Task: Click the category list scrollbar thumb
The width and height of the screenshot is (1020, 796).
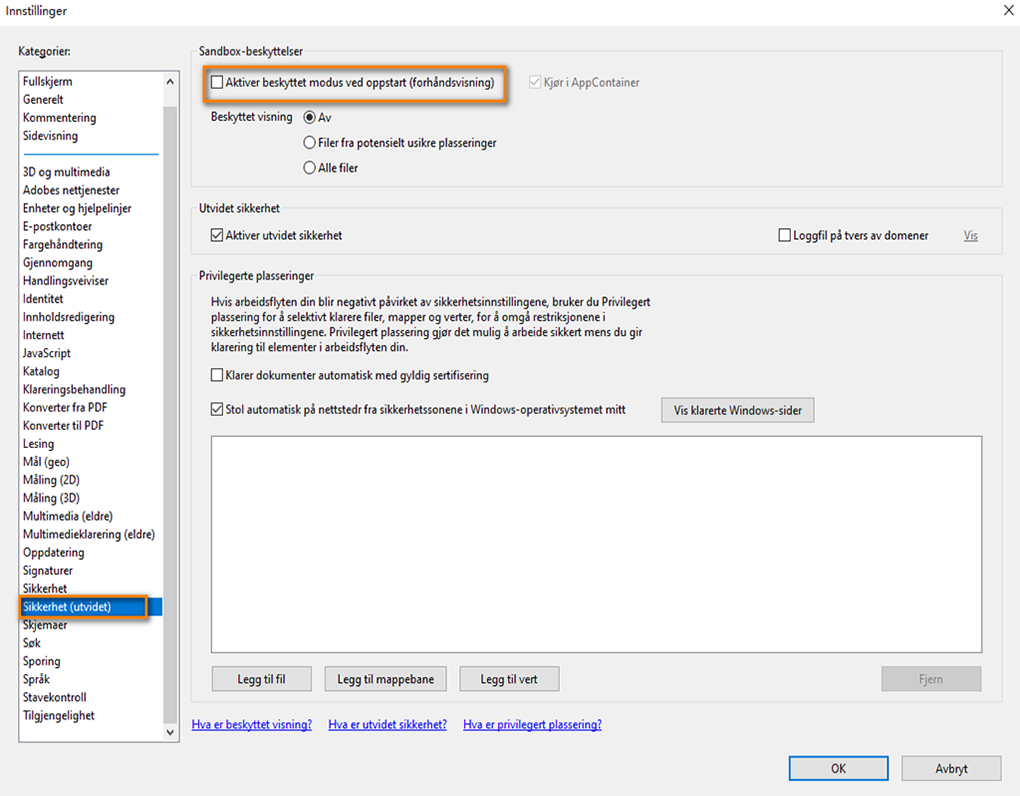Action: click(x=170, y=414)
